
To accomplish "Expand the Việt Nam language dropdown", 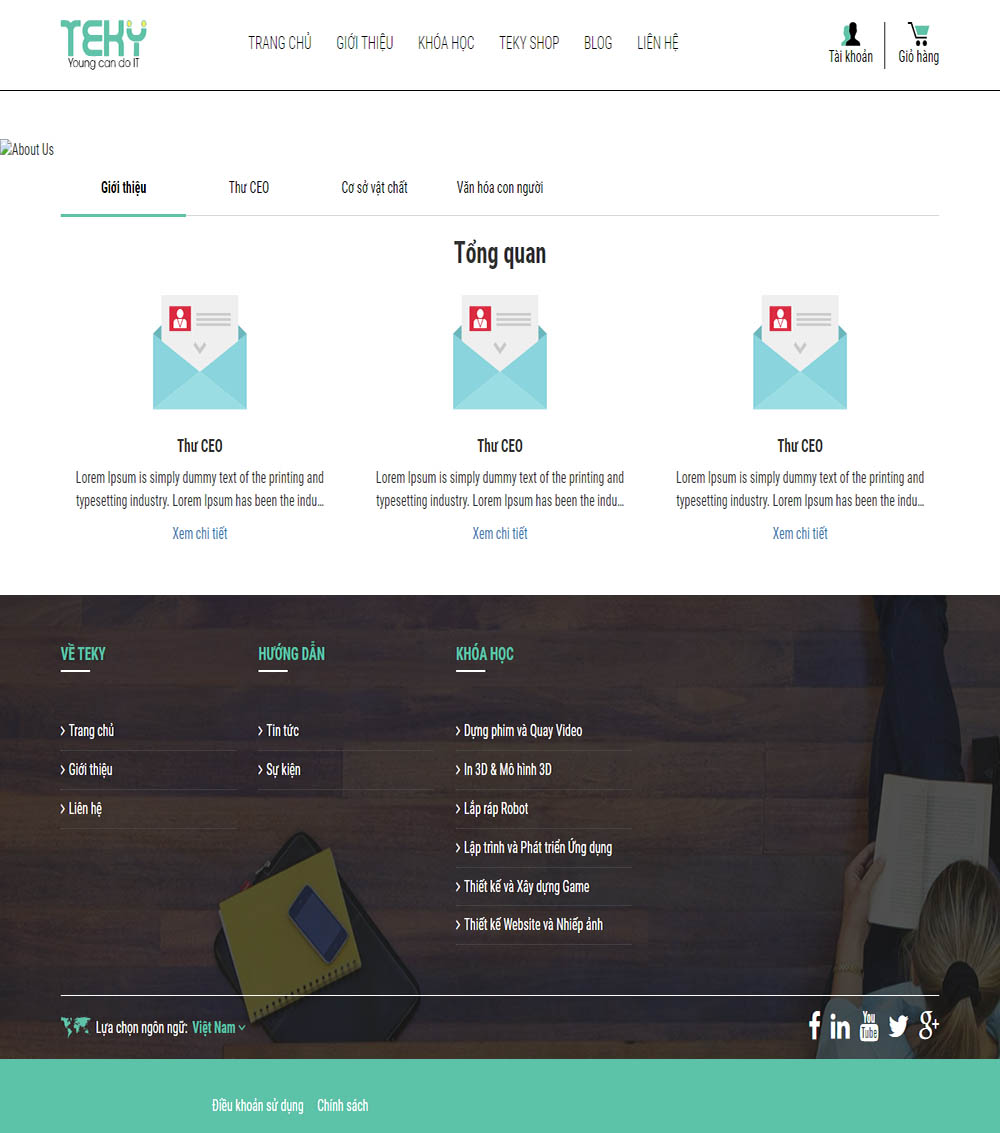I will point(218,1028).
